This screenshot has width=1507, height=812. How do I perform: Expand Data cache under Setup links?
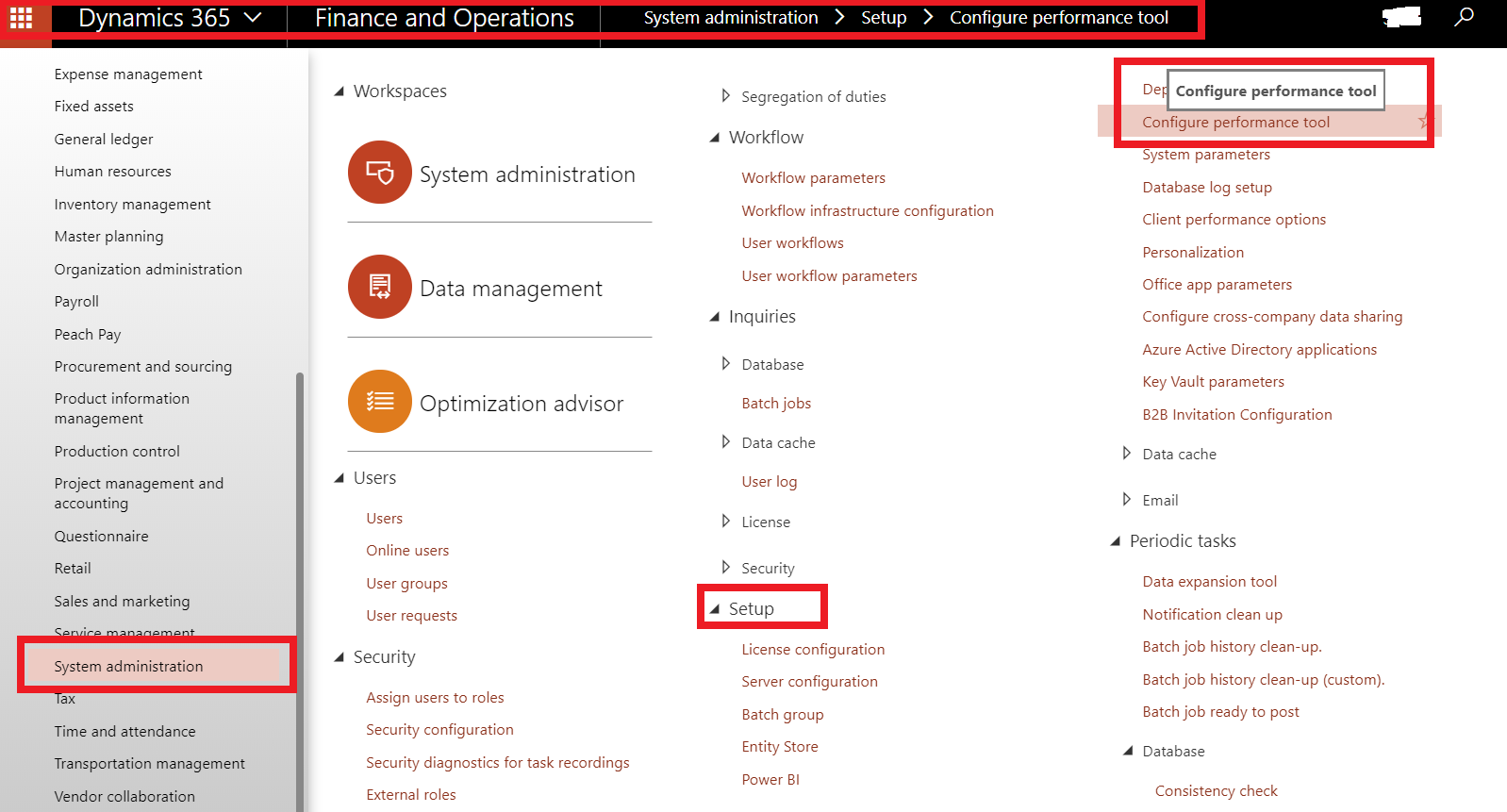click(1126, 453)
